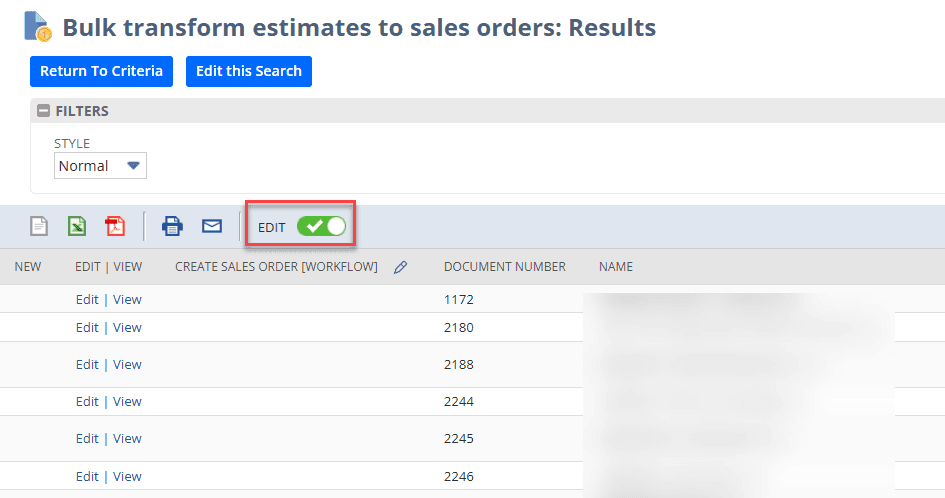The height and width of the screenshot is (498, 945).
Task: Click Edit this Search button
Action: tap(249, 71)
